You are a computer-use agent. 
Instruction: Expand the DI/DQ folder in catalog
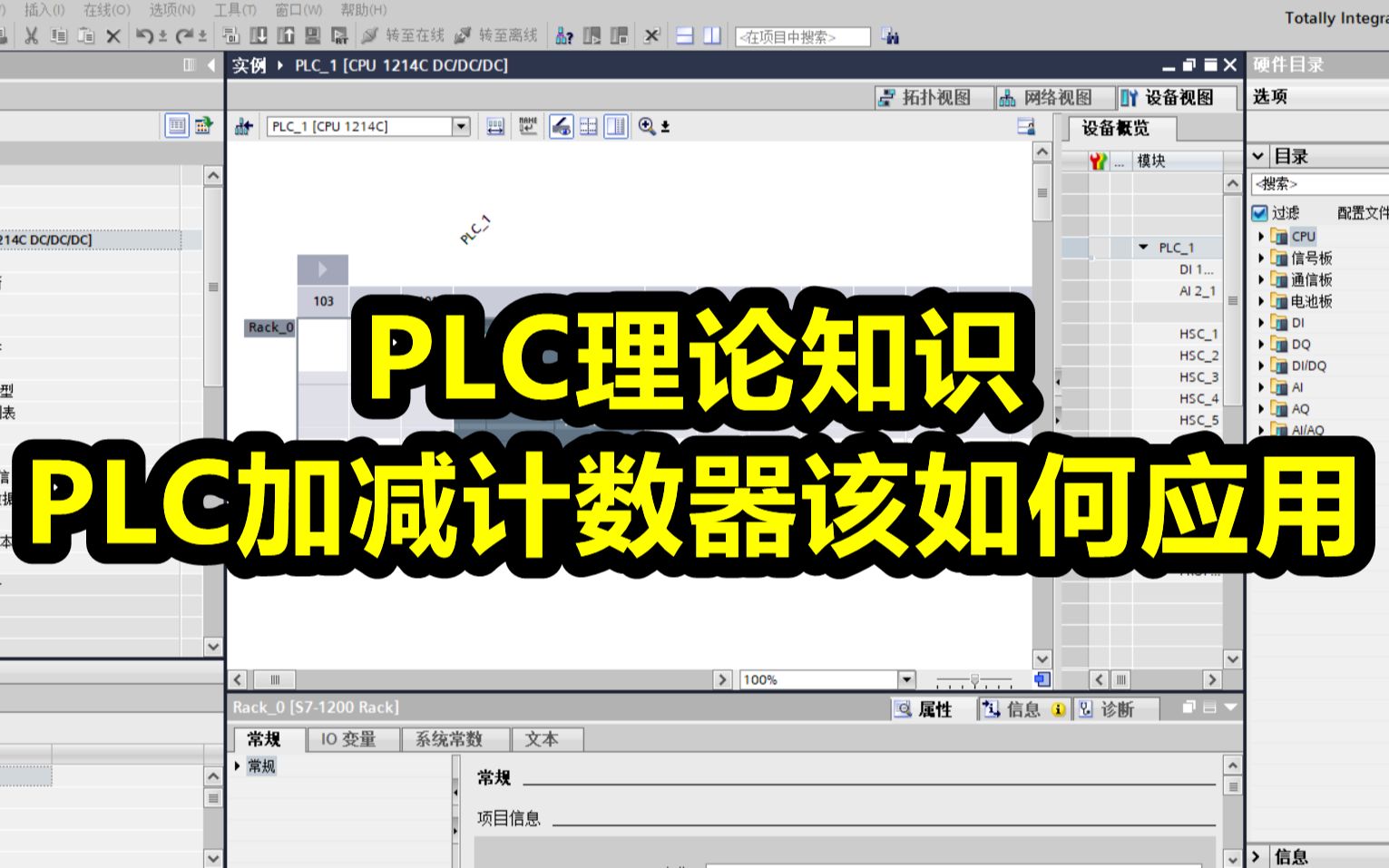point(1260,366)
